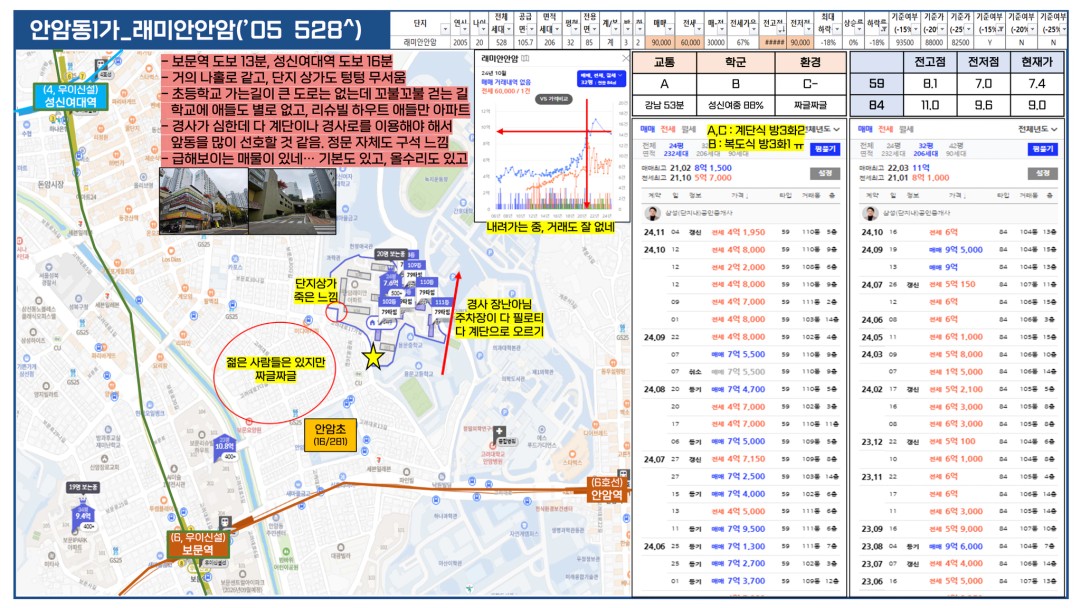Click the blue button beside 32평 area tabs

point(1043,149)
